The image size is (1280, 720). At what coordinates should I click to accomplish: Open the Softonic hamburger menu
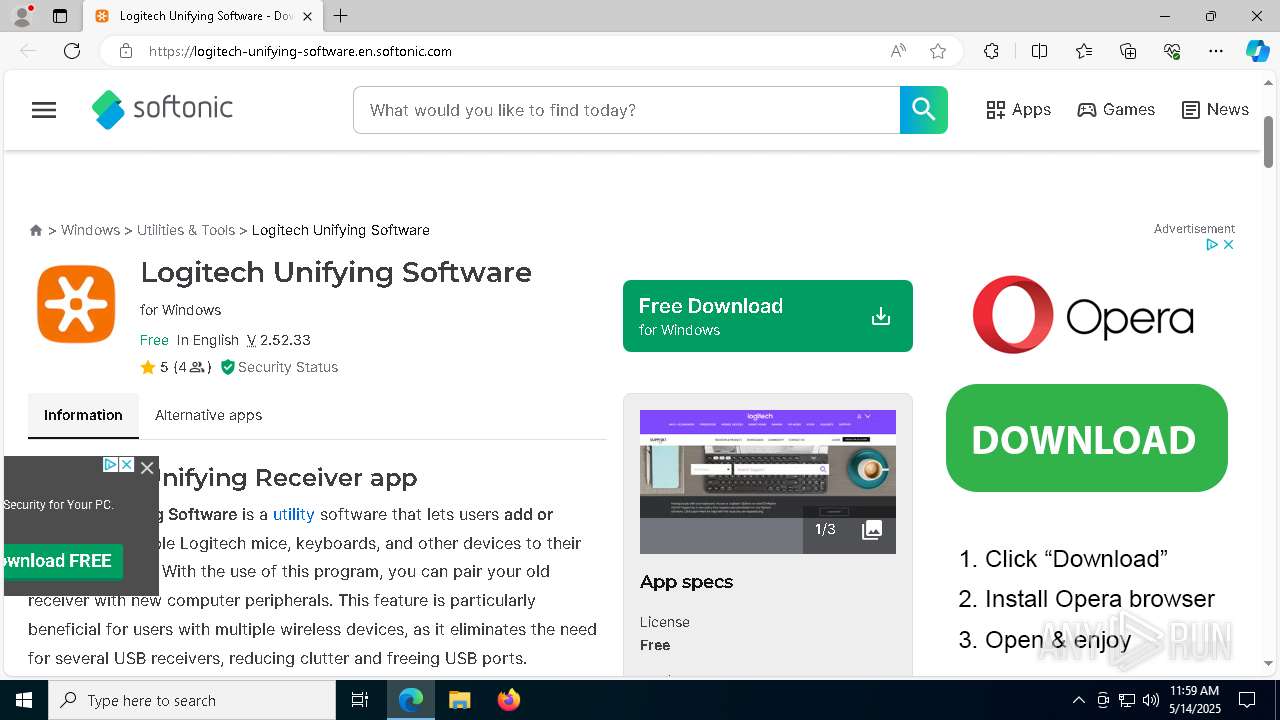click(x=44, y=110)
